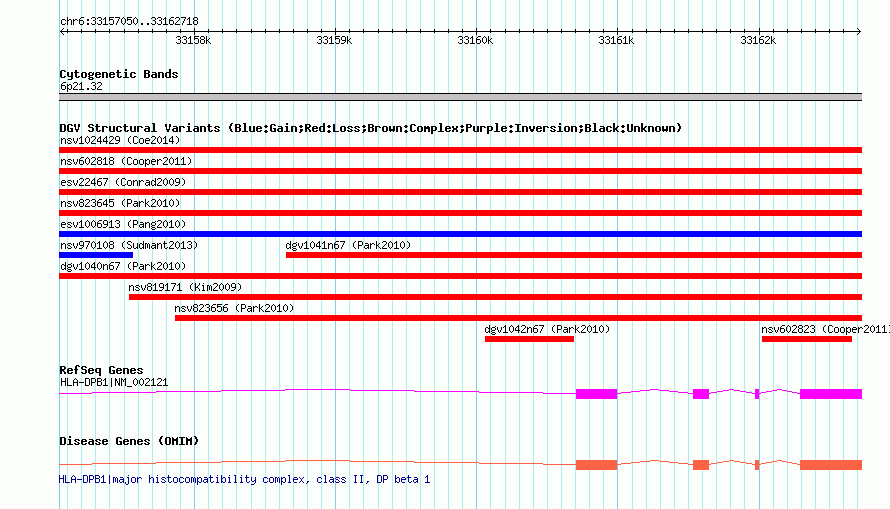The height and width of the screenshot is (509, 890).
Task: Select the blue esv1006913 (Pang2010) gain bar
Action: pyautogui.click(x=460, y=234)
